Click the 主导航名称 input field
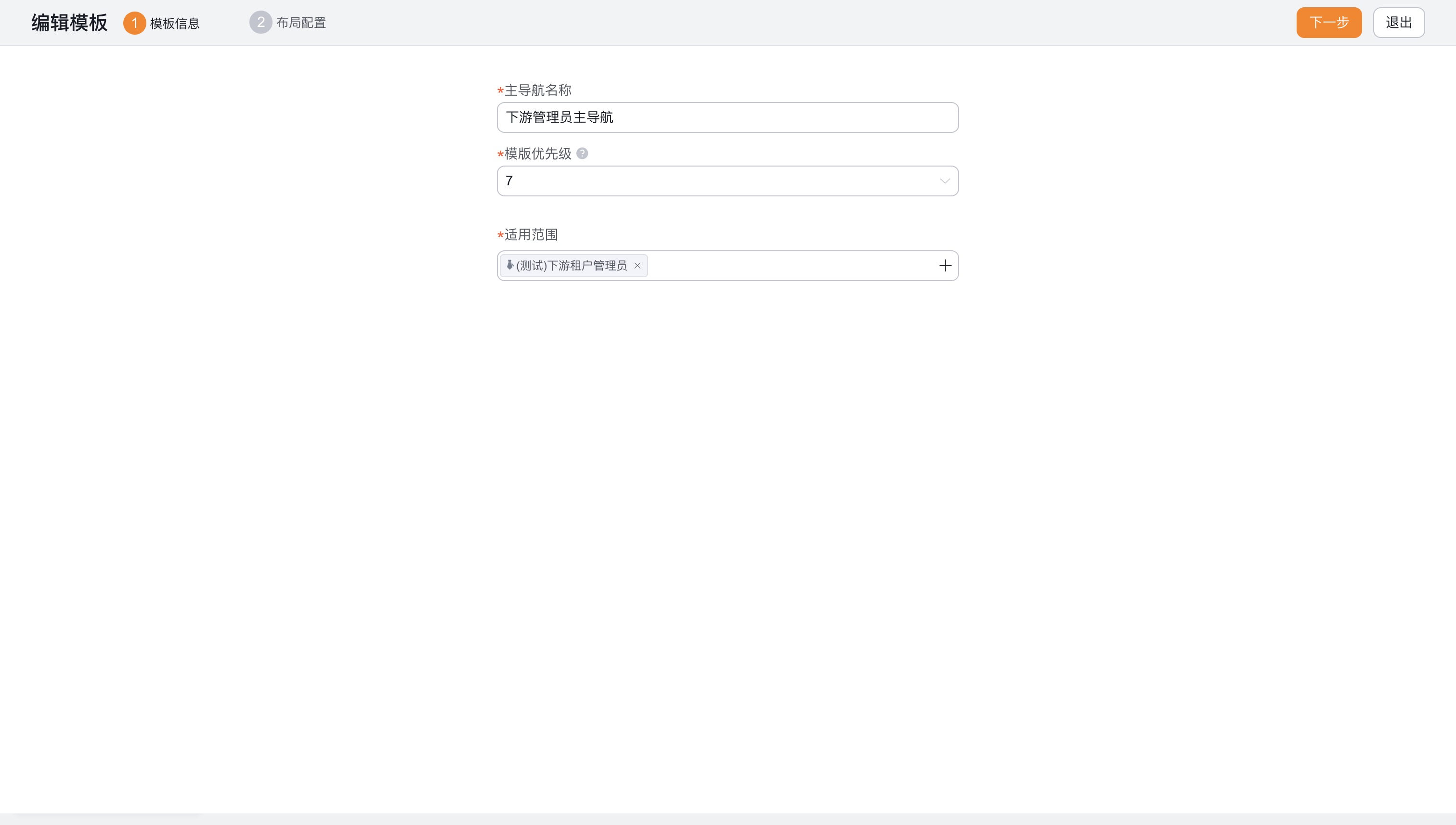 point(727,117)
